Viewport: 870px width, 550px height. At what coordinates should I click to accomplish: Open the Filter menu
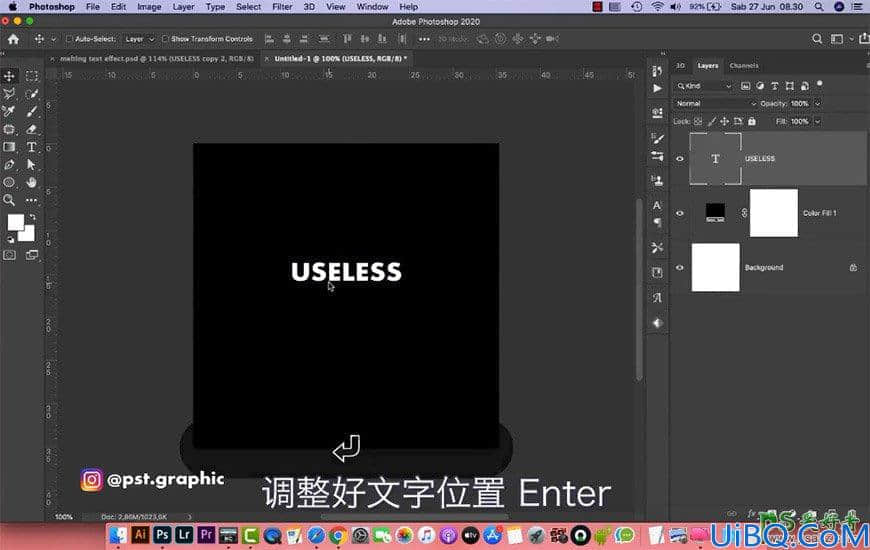(x=282, y=7)
